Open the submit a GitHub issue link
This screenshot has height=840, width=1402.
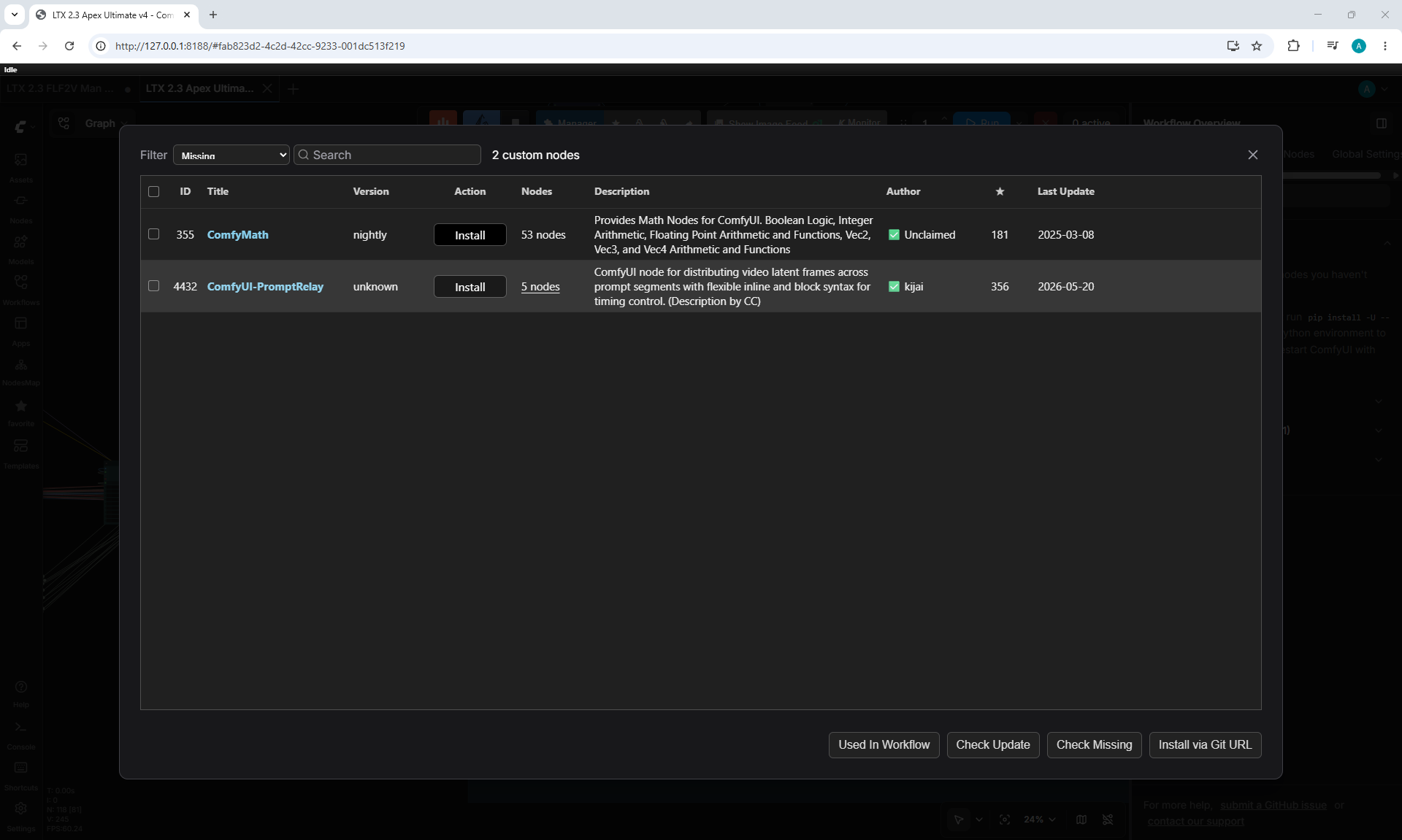(x=1273, y=805)
